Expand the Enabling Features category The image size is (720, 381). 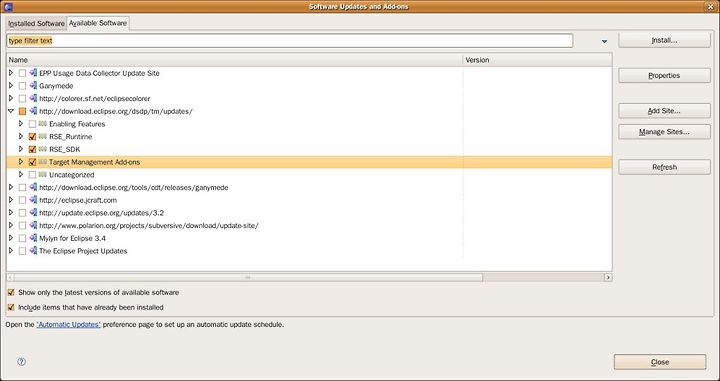pyautogui.click(x=21, y=124)
